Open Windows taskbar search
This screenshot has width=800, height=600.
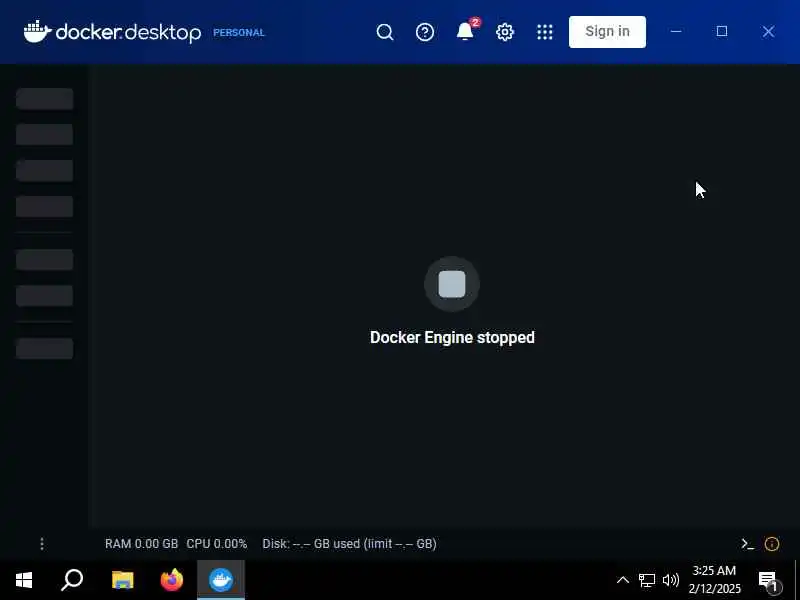[72, 580]
